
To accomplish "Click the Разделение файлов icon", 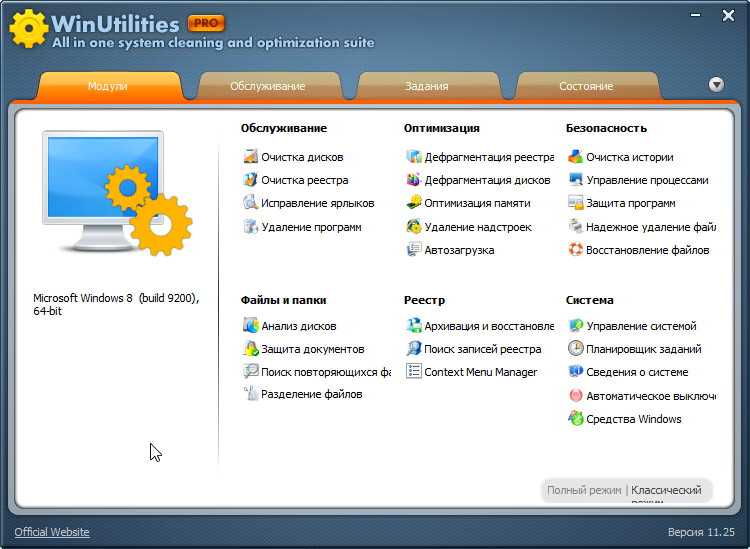I will coord(251,394).
